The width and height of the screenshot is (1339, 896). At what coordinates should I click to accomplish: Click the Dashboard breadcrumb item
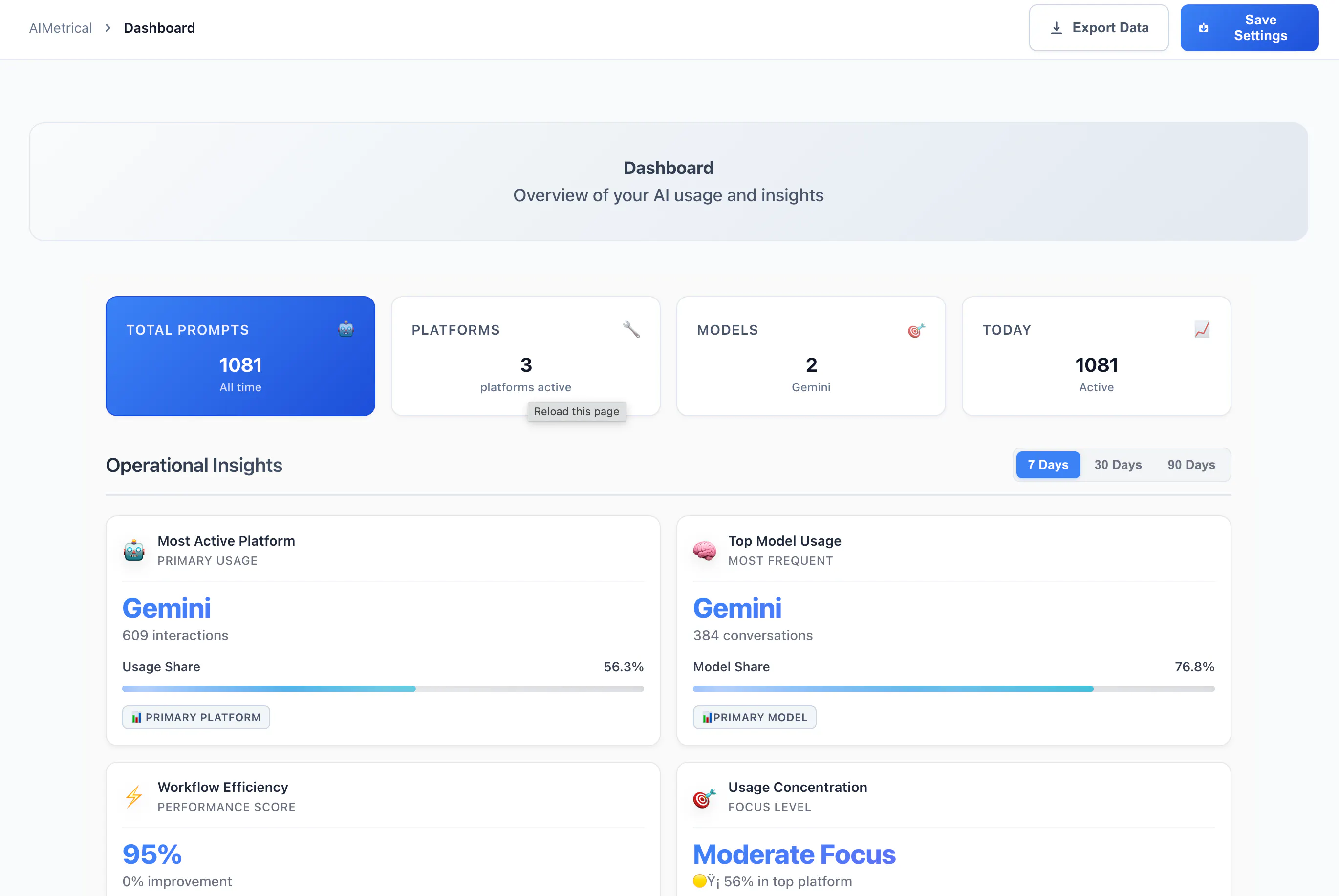pyautogui.click(x=159, y=28)
